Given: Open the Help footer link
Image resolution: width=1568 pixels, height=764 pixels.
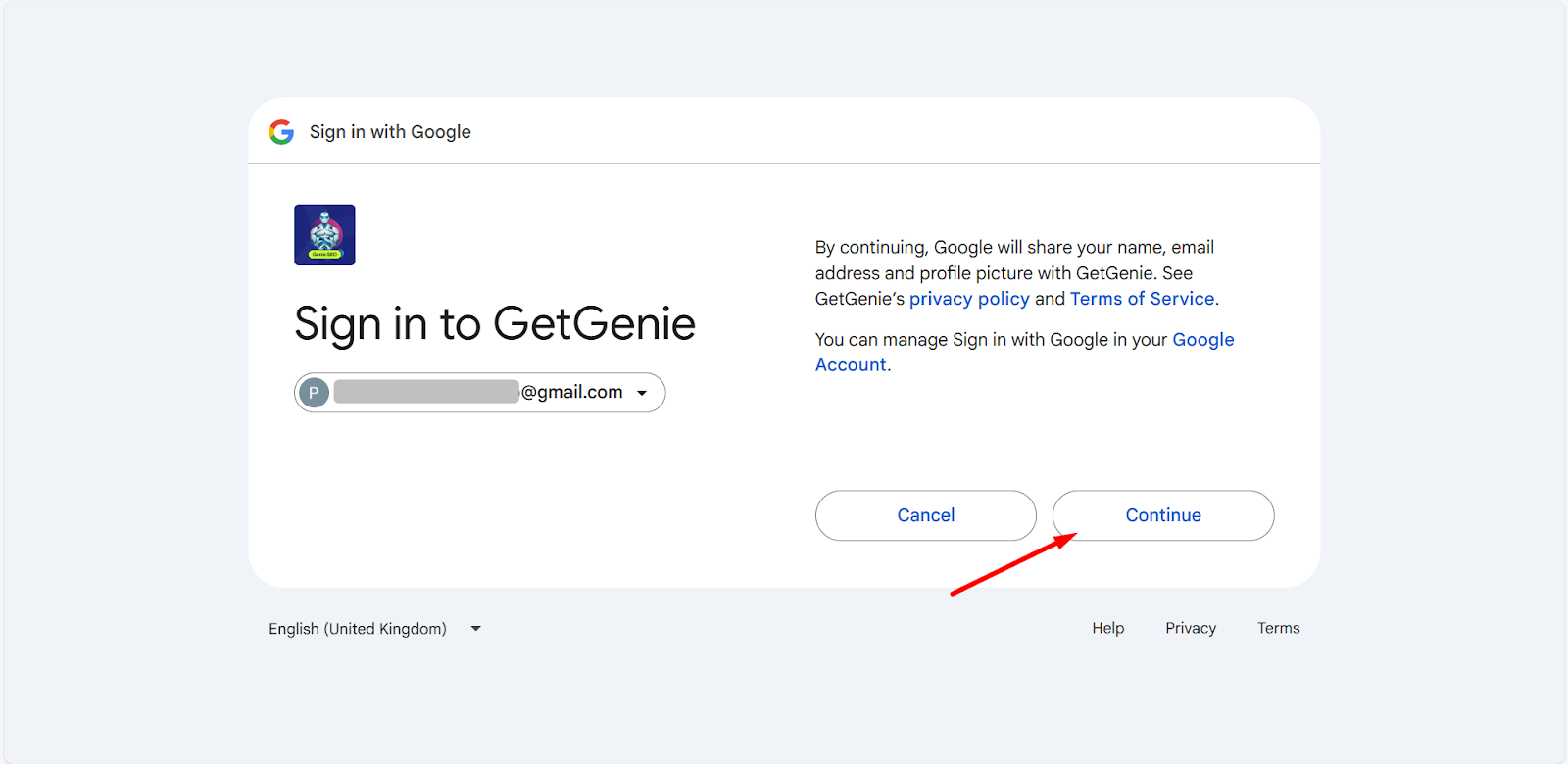Looking at the screenshot, I should [1108, 628].
